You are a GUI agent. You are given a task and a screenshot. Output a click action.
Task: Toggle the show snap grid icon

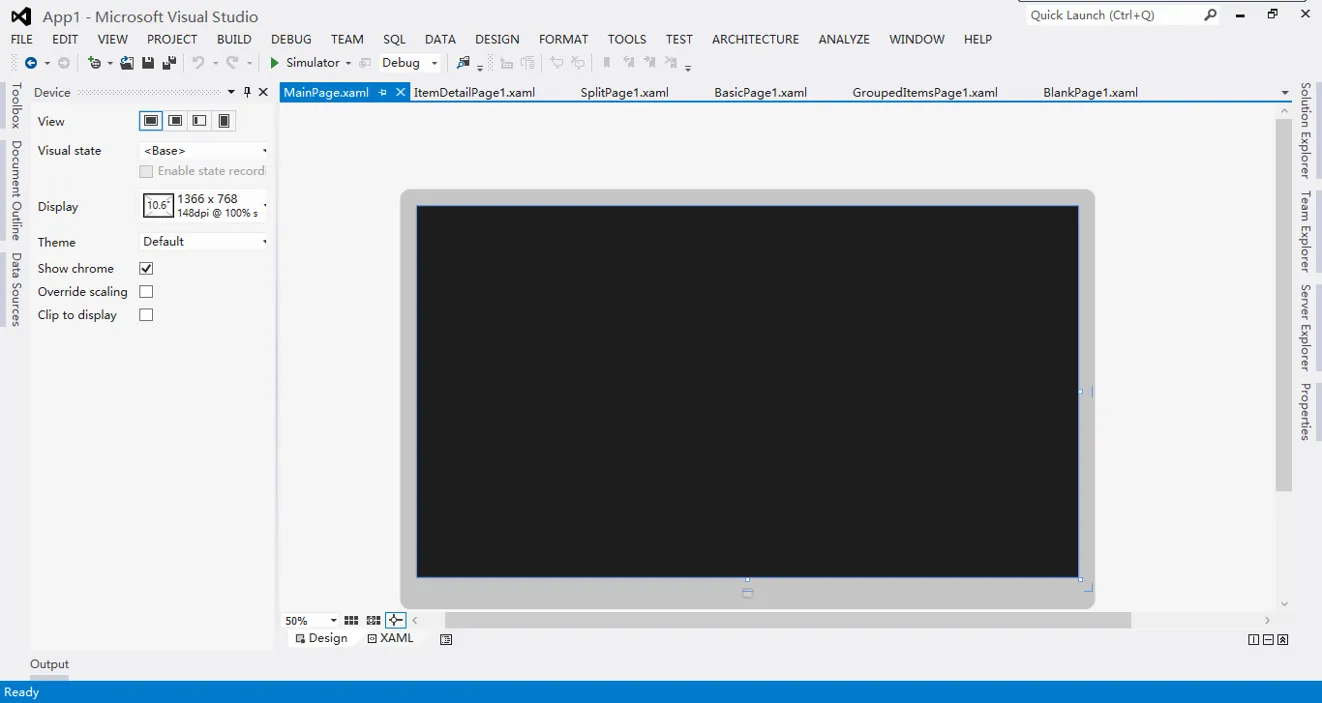pyautogui.click(x=351, y=621)
